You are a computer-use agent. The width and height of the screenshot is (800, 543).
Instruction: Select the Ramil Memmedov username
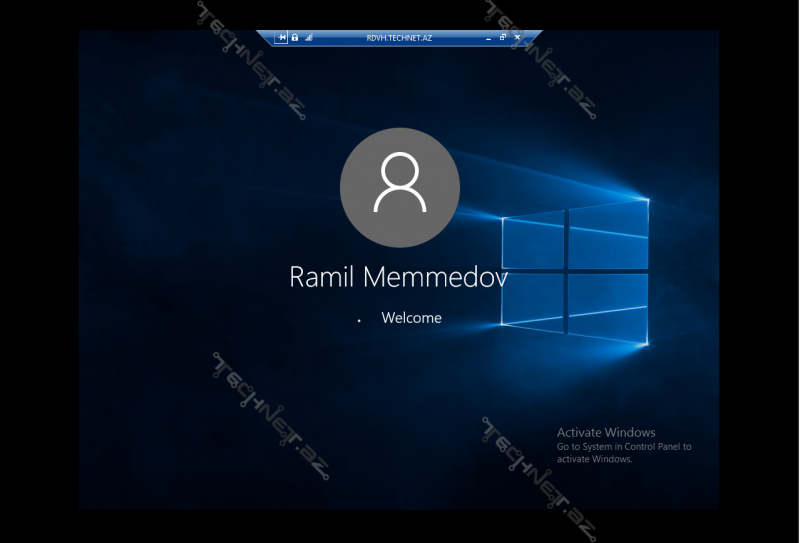(x=399, y=277)
